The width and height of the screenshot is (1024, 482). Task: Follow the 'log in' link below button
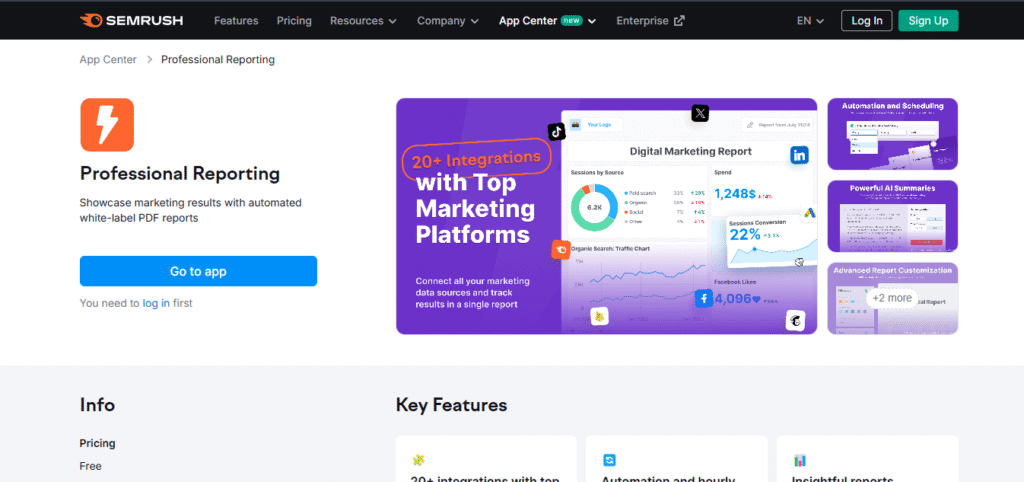pyautogui.click(x=156, y=303)
